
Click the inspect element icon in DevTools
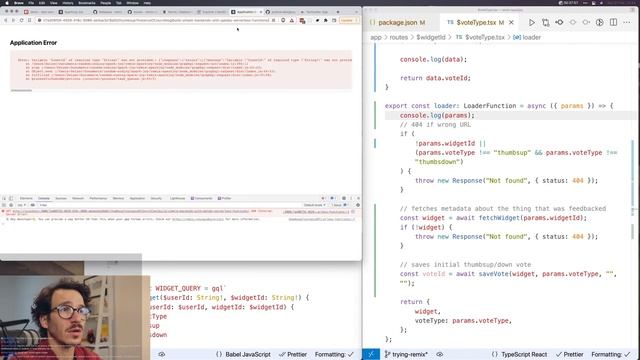(4, 198)
